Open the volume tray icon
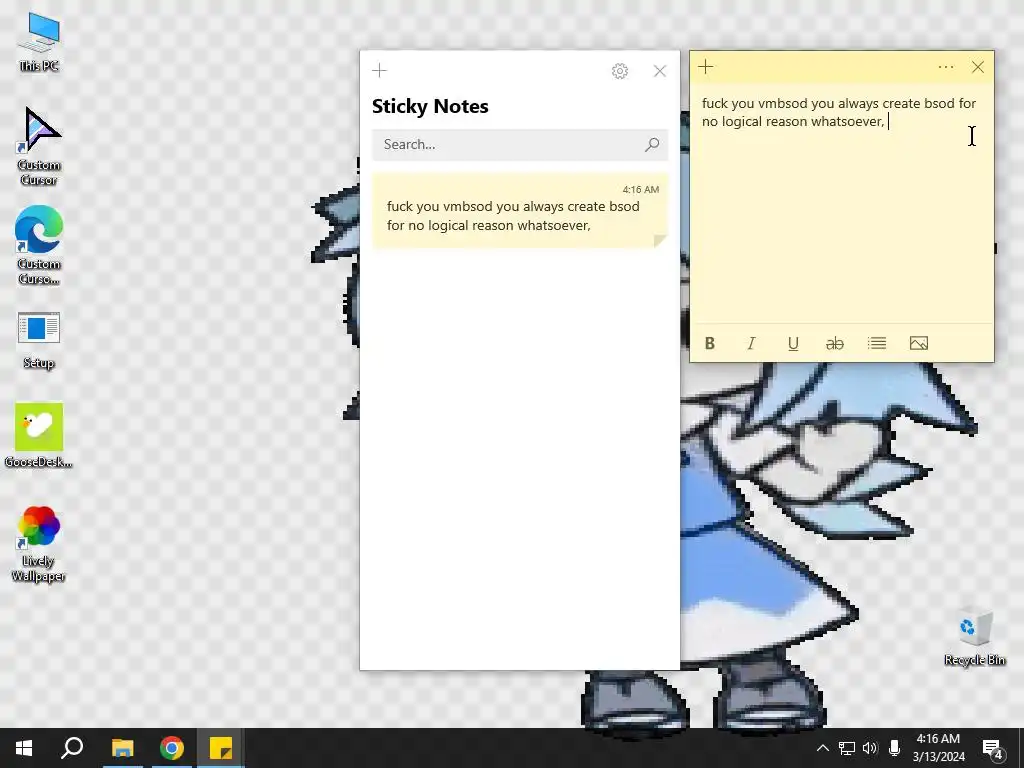 click(870, 748)
